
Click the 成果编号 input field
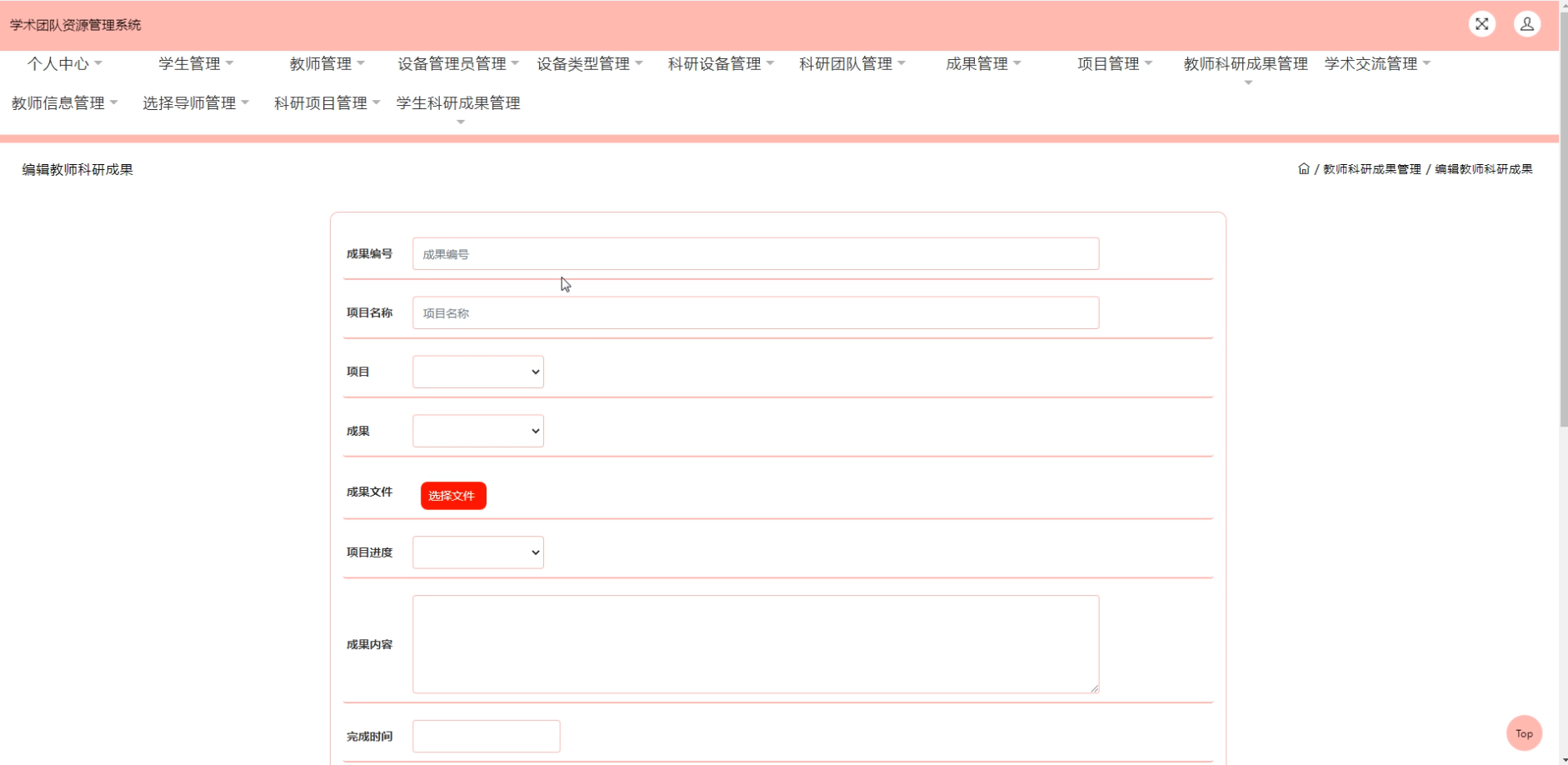pos(756,254)
